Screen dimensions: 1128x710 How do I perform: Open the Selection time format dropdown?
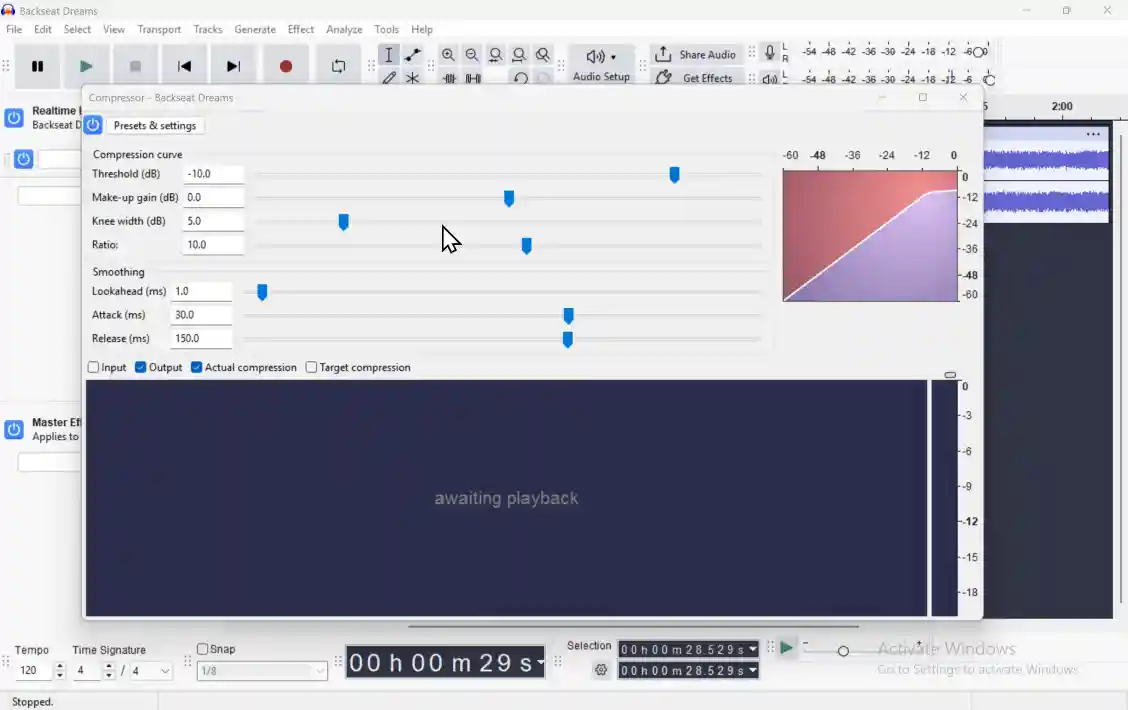pos(752,648)
